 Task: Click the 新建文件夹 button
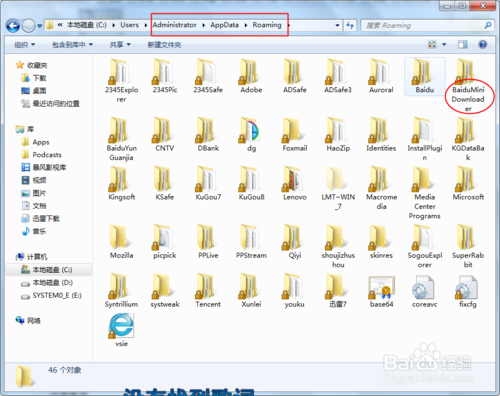click(x=164, y=45)
